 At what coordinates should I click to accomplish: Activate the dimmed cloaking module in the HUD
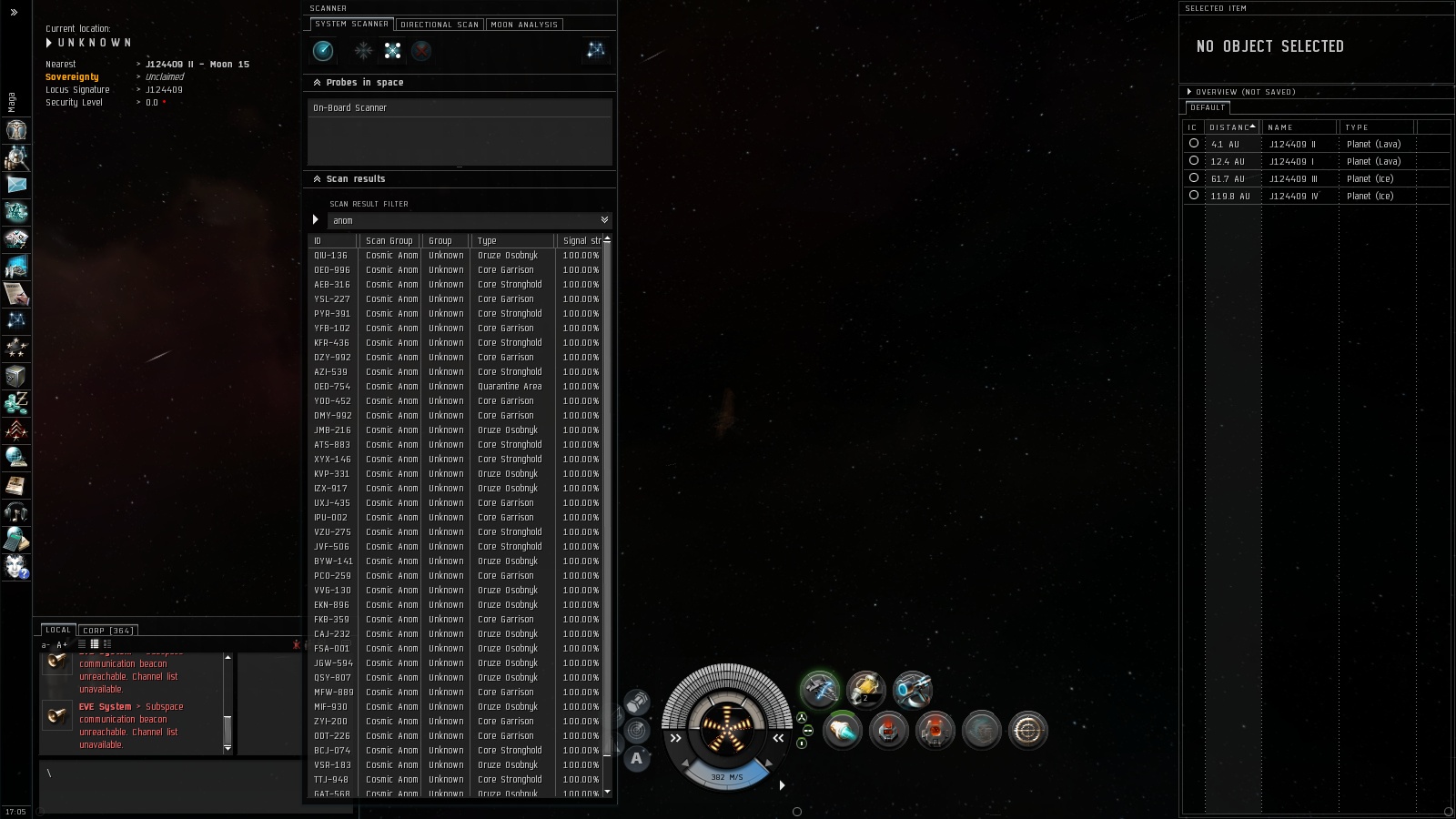click(x=982, y=730)
